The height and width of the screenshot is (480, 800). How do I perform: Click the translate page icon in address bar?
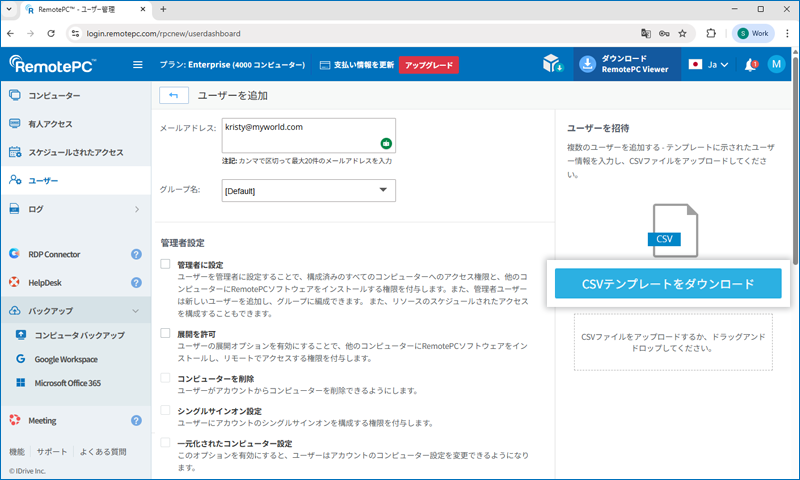tap(646, 34)
